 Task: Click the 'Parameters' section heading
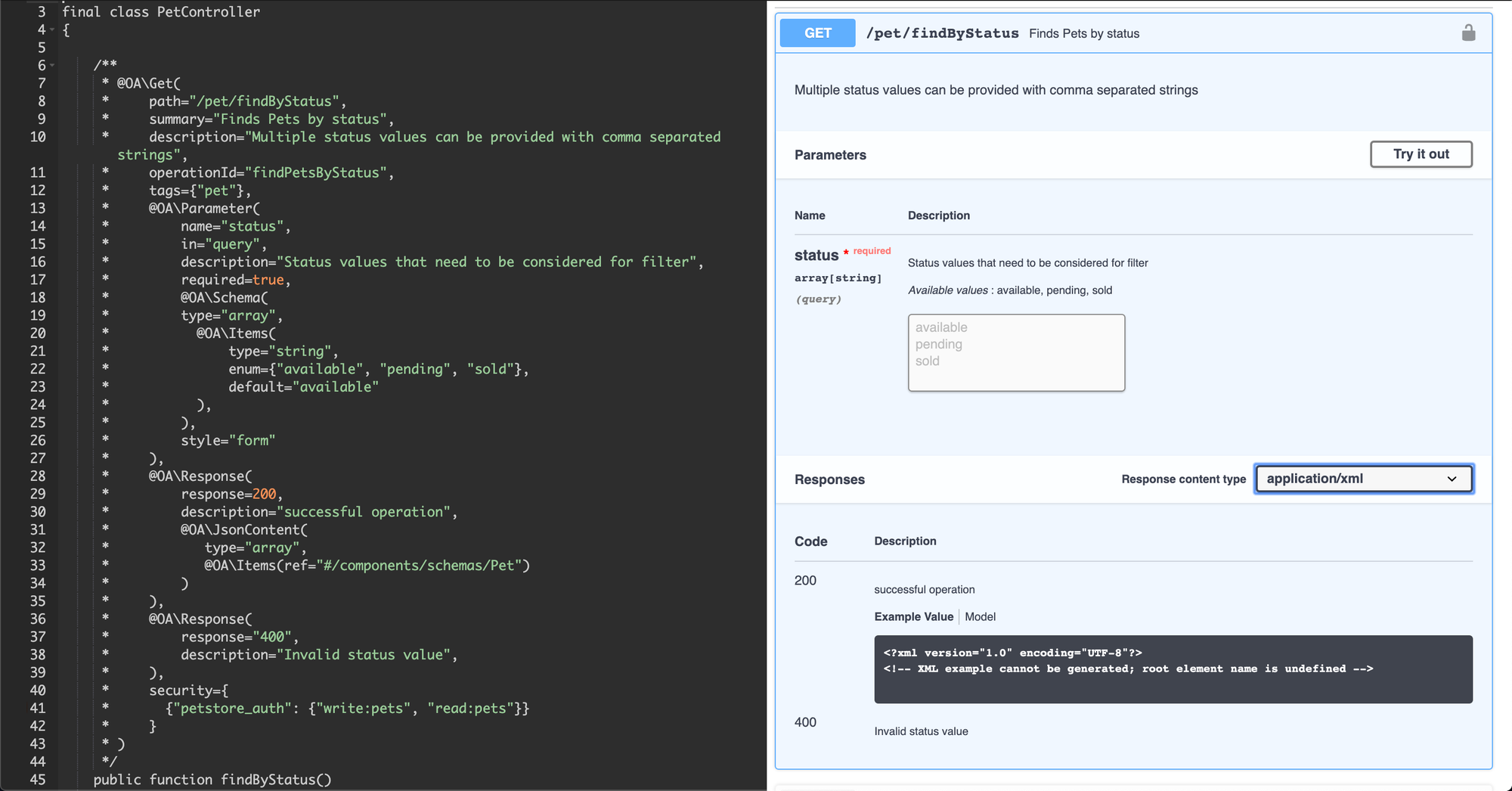(830, 155)
